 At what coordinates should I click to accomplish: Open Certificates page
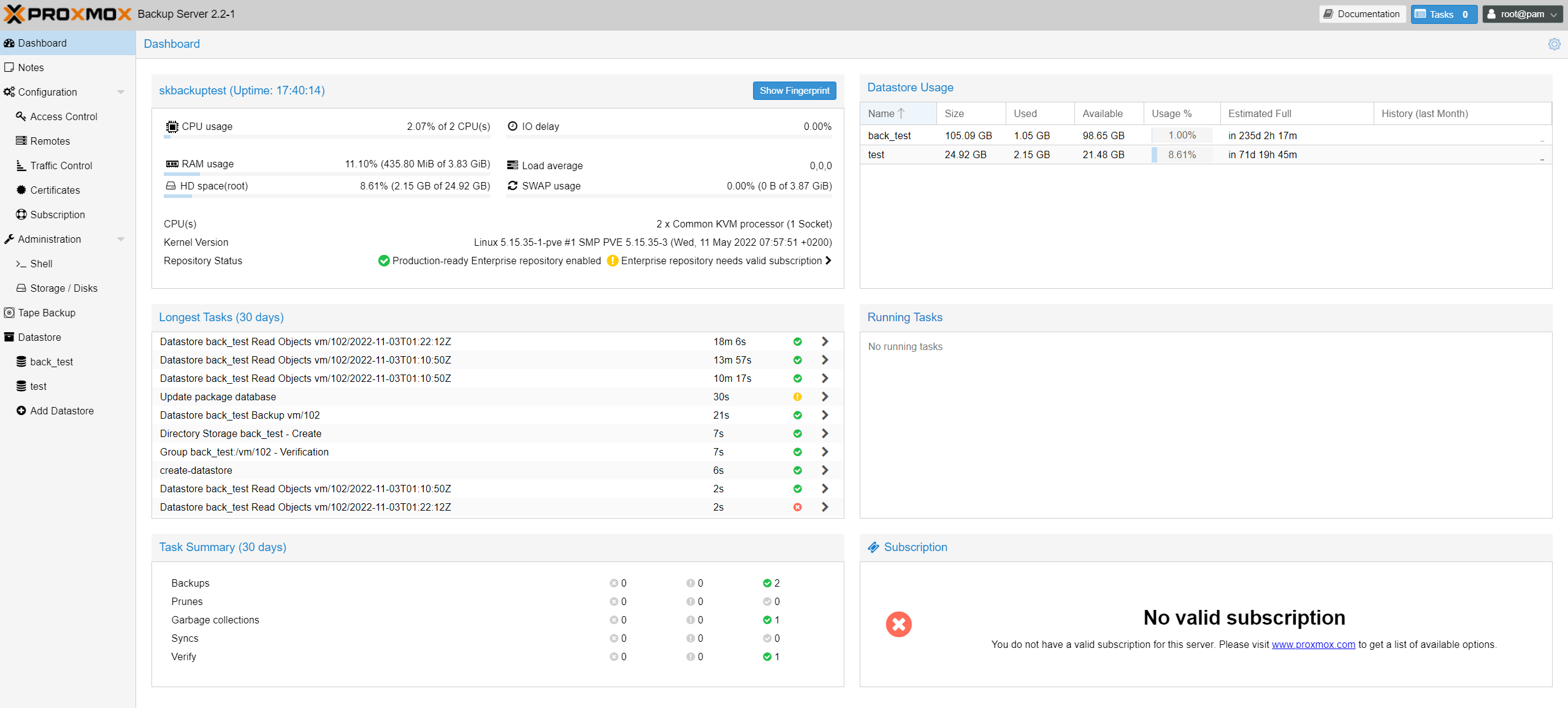pos(67,190)
